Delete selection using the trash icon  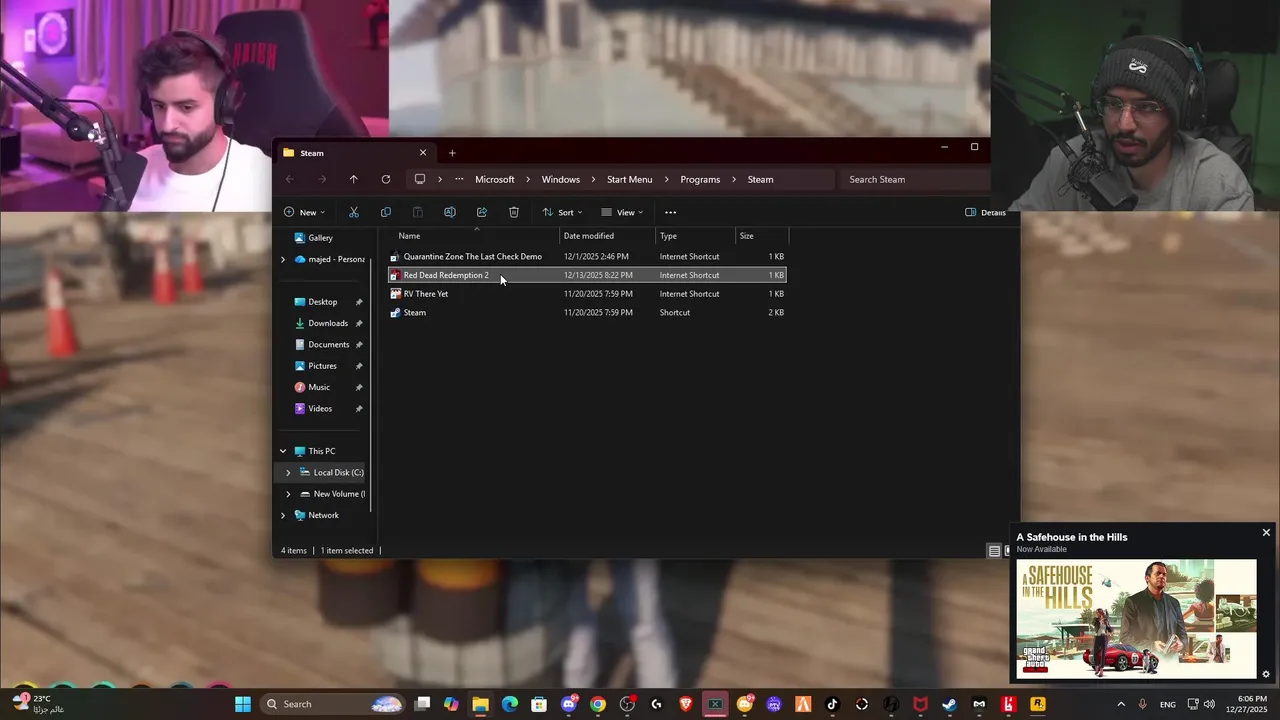click(514, 212)
